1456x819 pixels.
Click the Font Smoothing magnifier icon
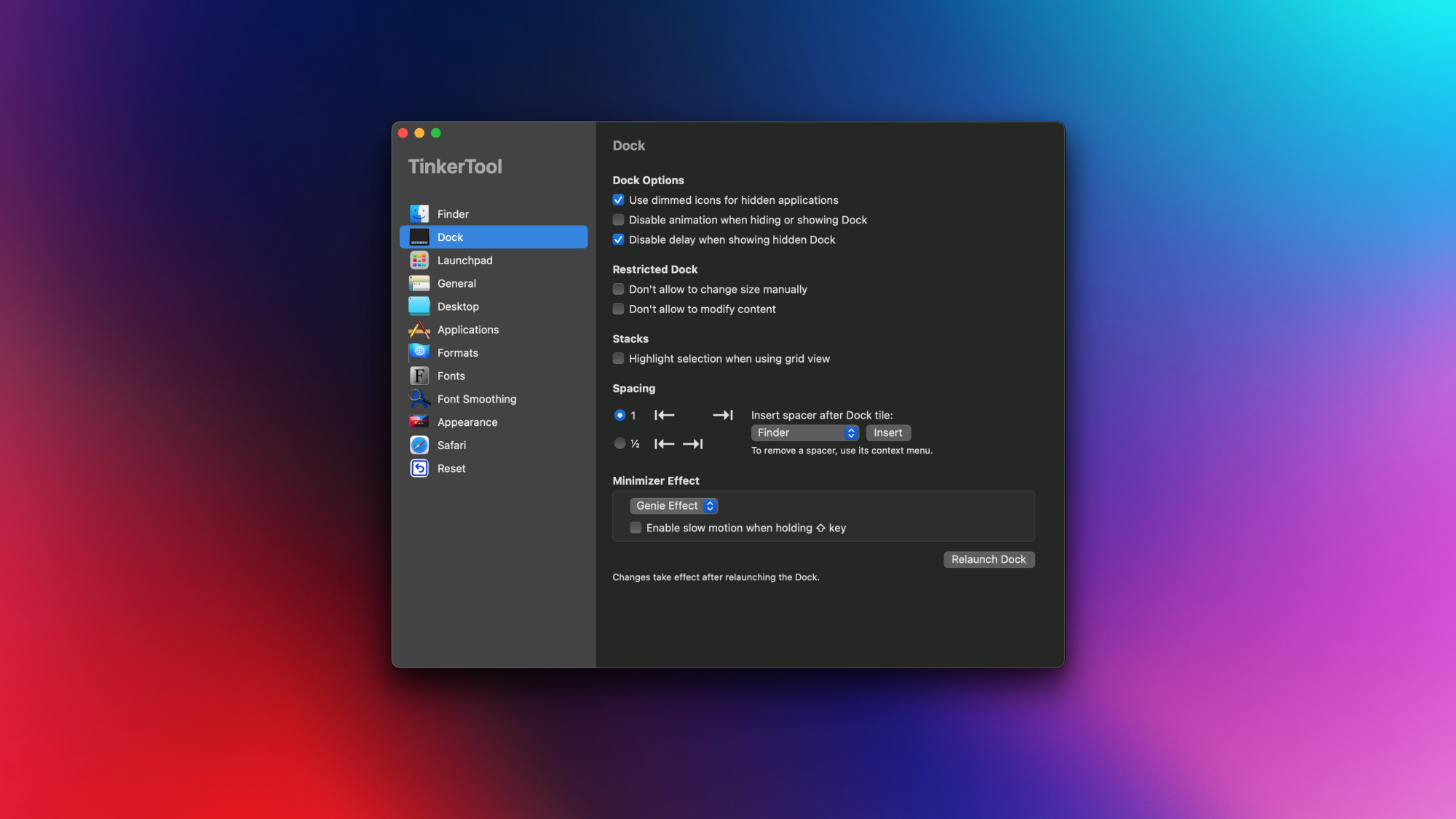pos(419,399)
